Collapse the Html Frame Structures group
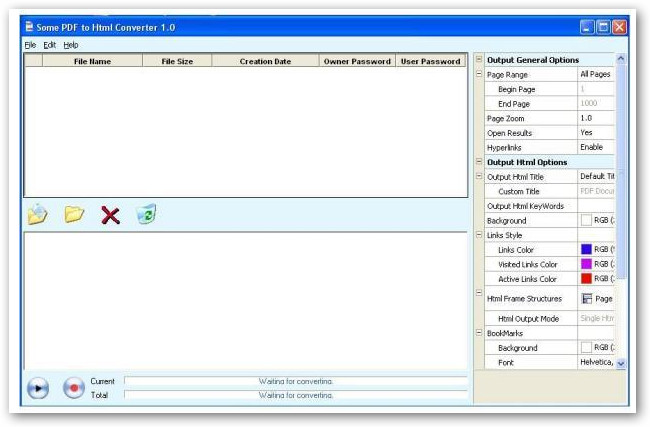The height and width of the screenshot is (427, 650). pos(479,293)
